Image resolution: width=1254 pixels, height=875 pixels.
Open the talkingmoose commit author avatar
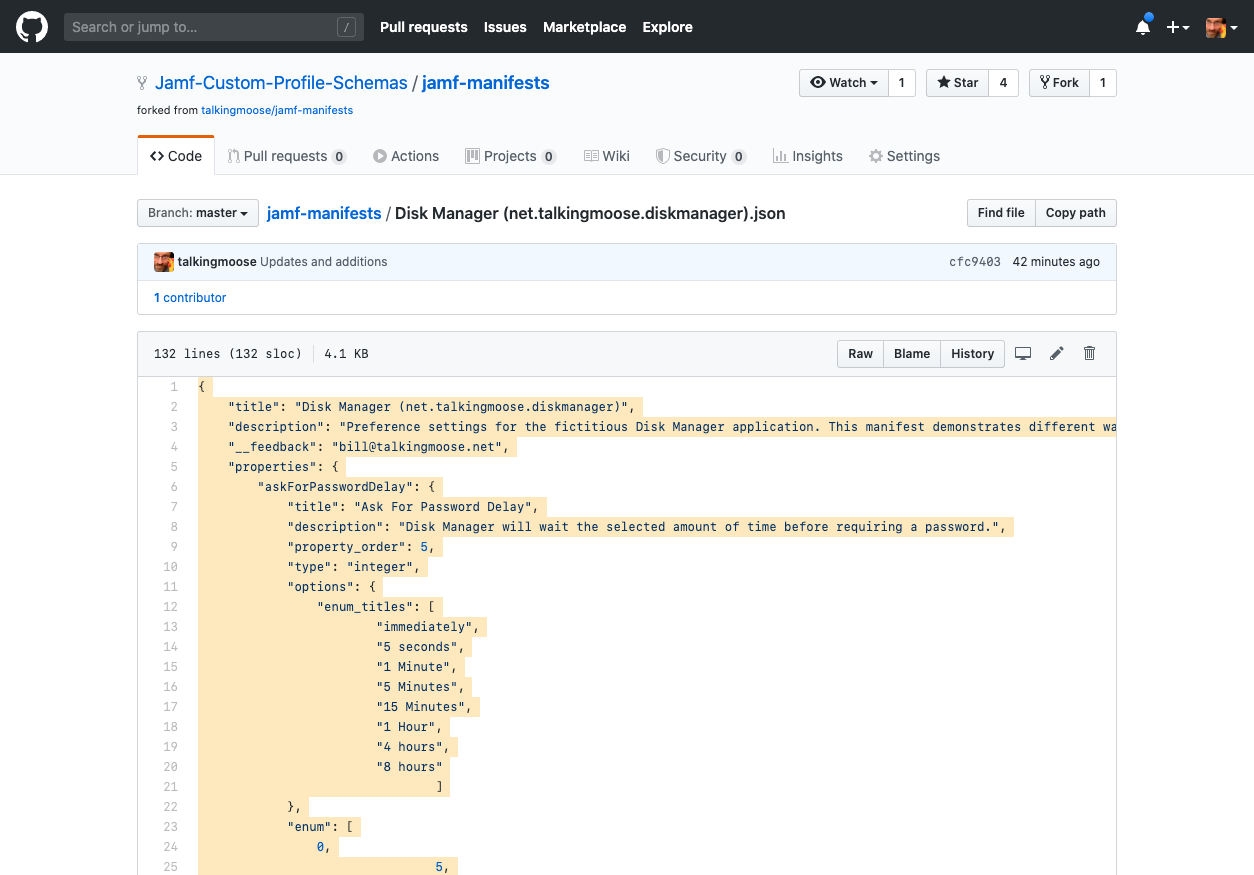click(164, 262)
